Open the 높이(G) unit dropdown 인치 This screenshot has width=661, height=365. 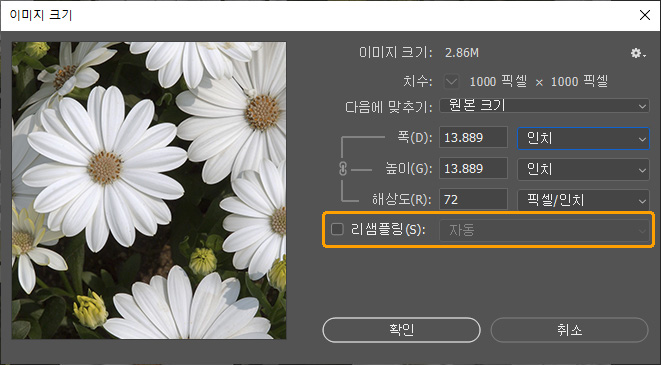pos(583,169)
